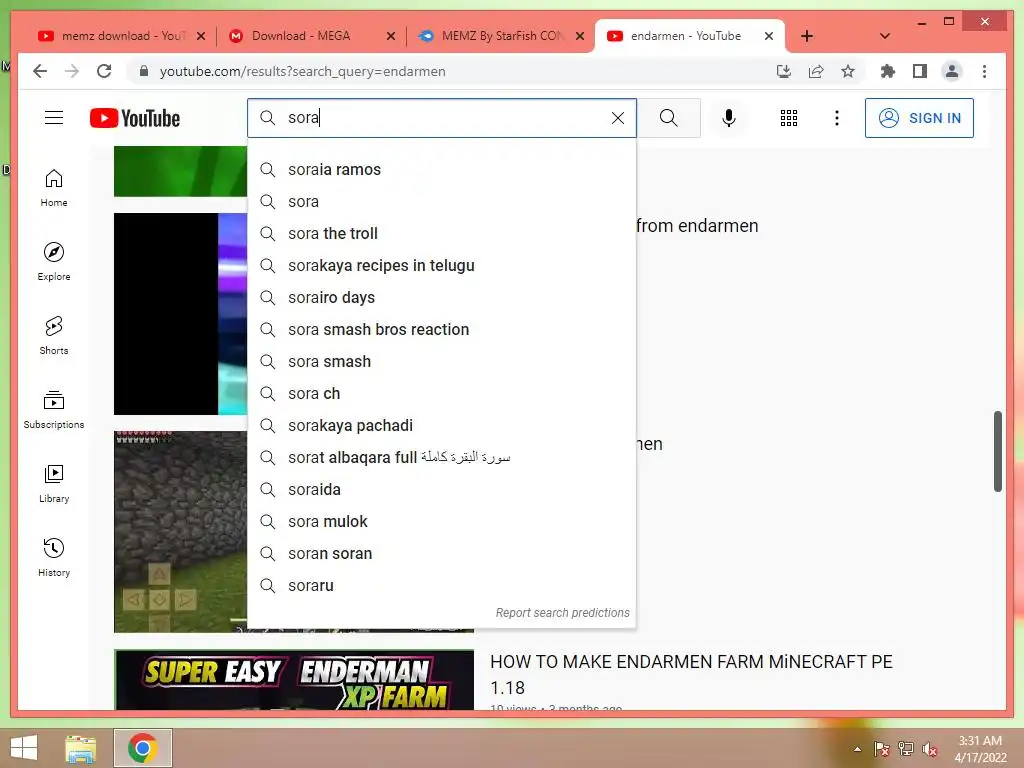Click Chrome icon in taskbar
Screen dimensions: 1024x768
[143, 748]
